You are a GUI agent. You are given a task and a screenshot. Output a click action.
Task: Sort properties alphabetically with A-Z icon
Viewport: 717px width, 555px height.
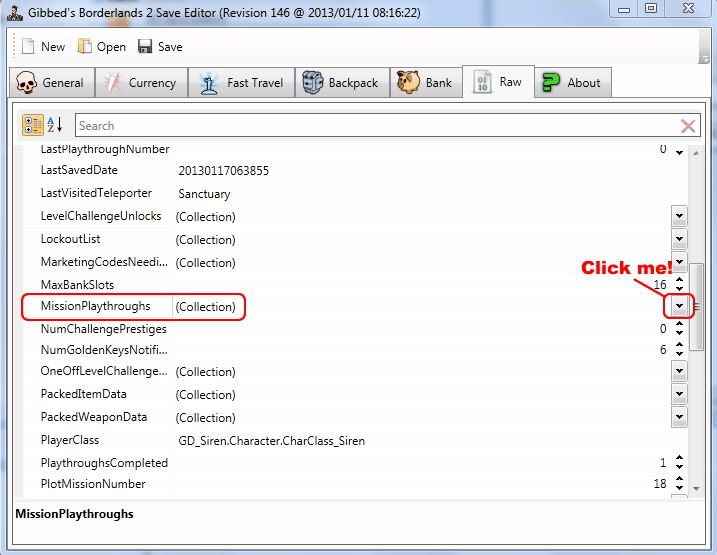(55, 125)
